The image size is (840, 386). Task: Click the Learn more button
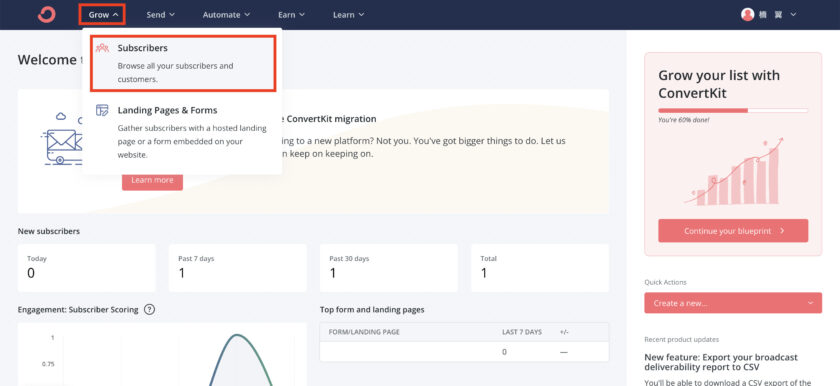click(152, 180)
